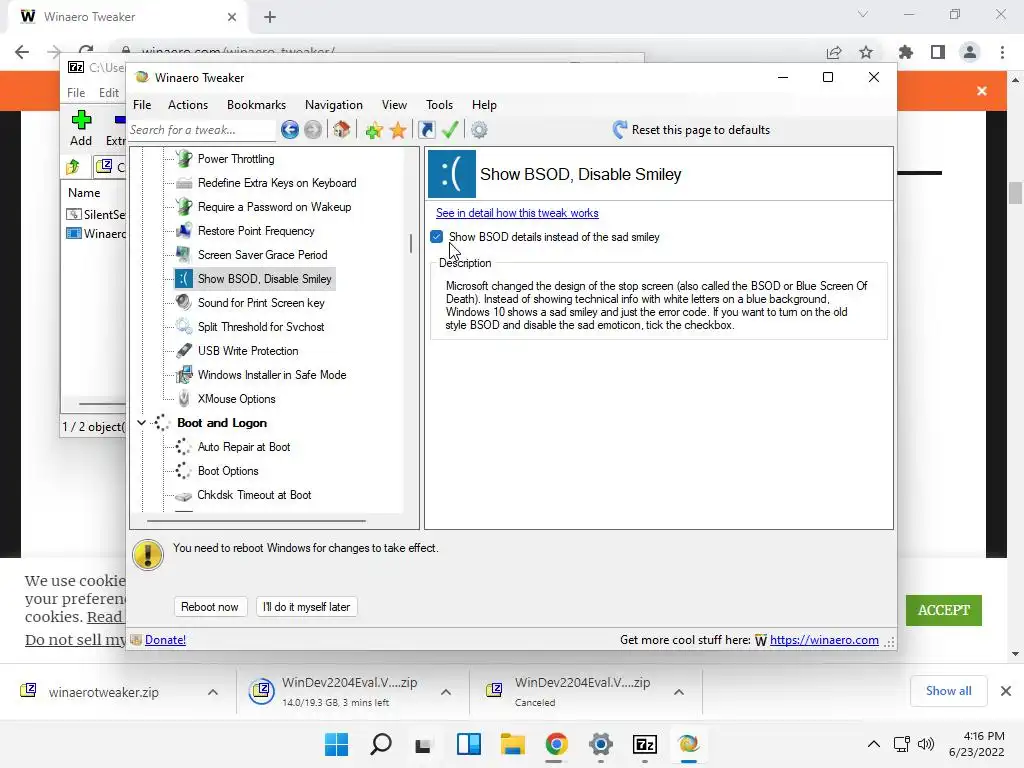
Task: Select XMouse Options in tree
Action: click(x=236, y=399)
